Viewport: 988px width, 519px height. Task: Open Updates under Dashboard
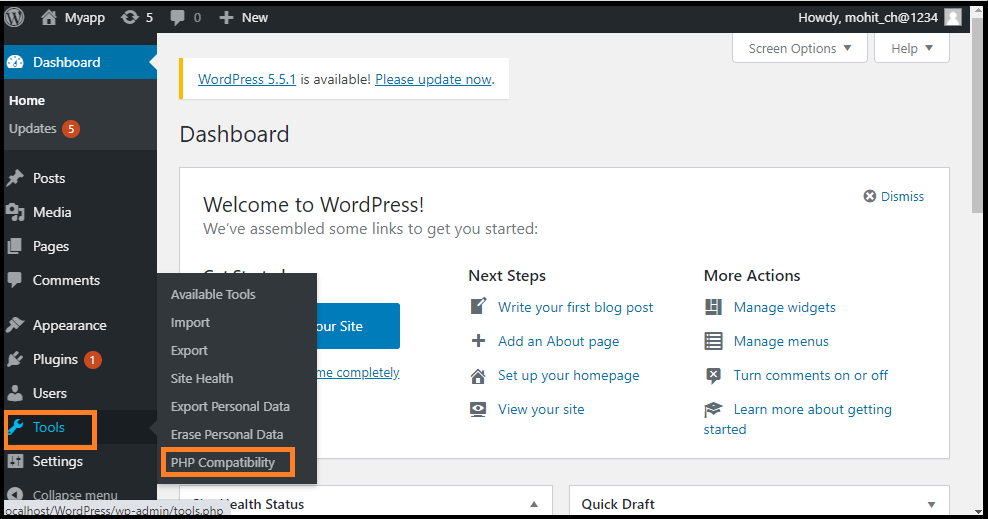33,128
